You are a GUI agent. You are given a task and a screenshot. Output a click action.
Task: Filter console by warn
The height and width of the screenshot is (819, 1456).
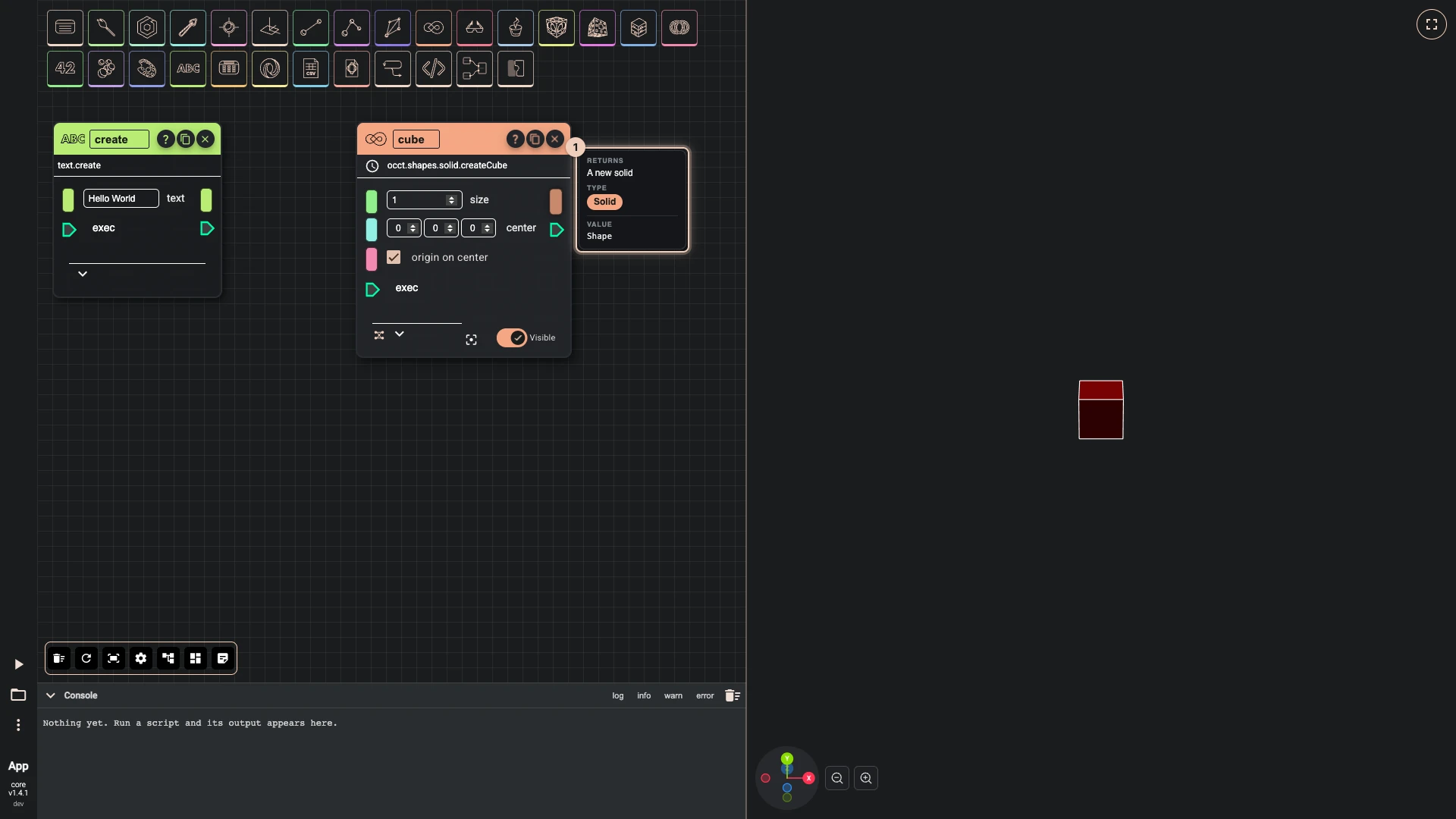click(673, 695)
